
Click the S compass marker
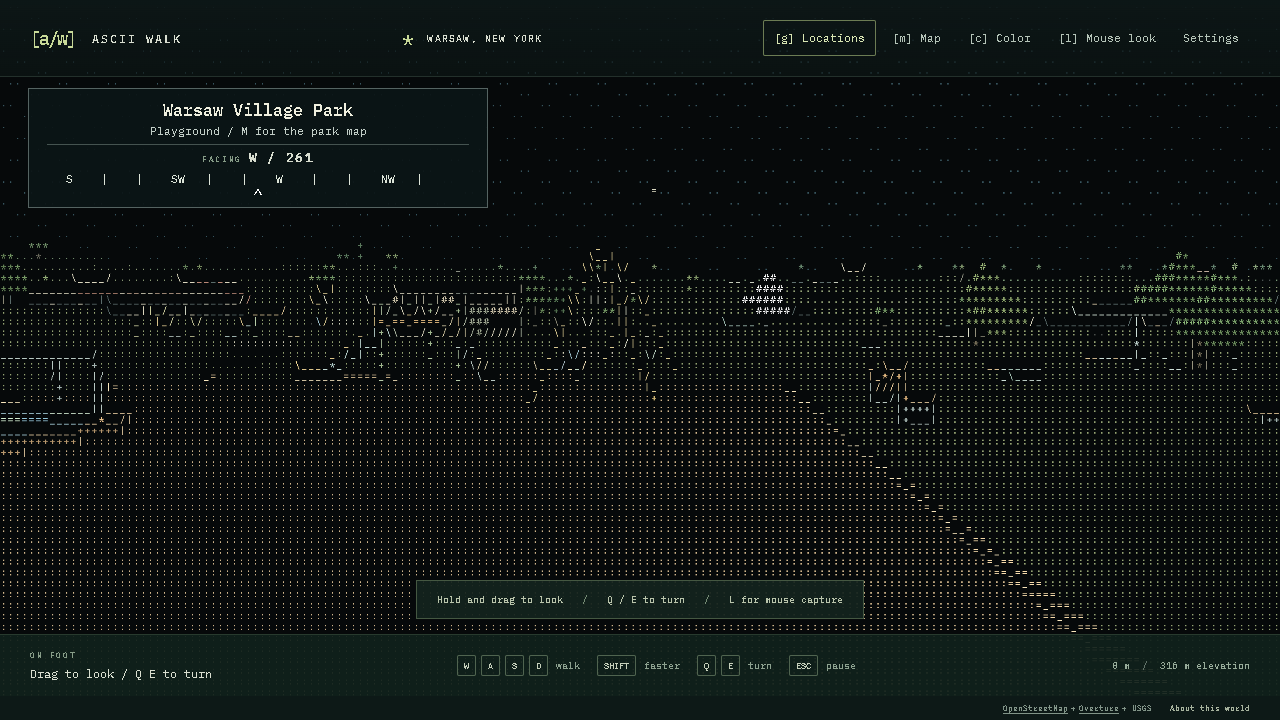point(69,180)
